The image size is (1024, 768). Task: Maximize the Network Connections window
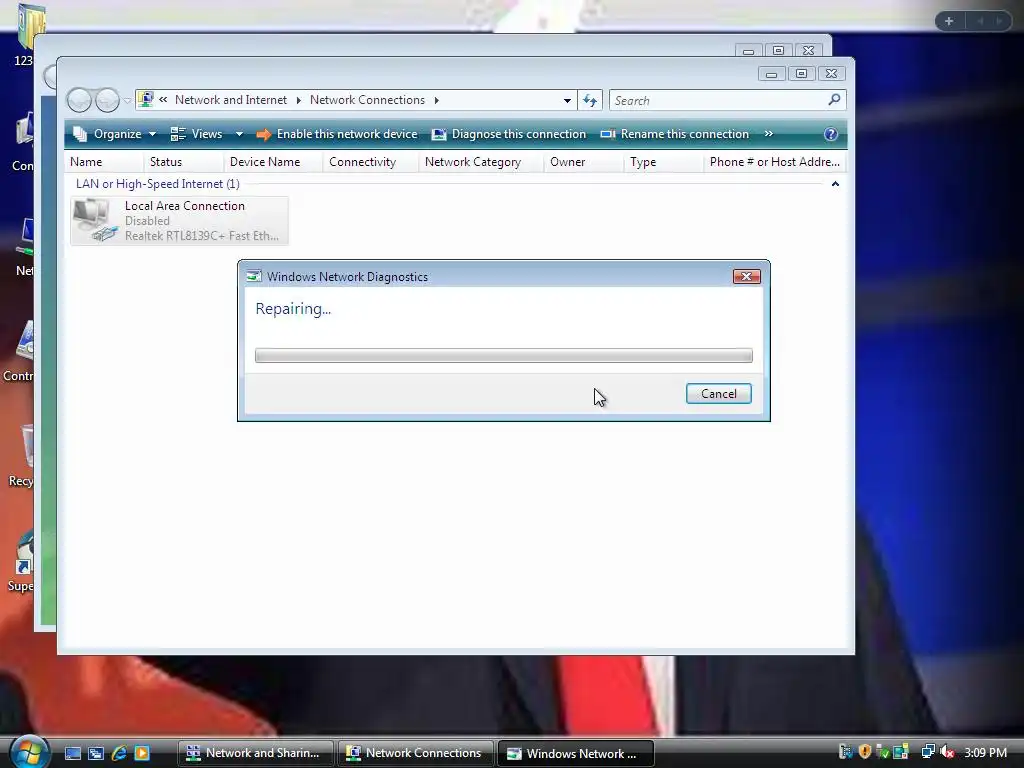(x=801, y=74)
